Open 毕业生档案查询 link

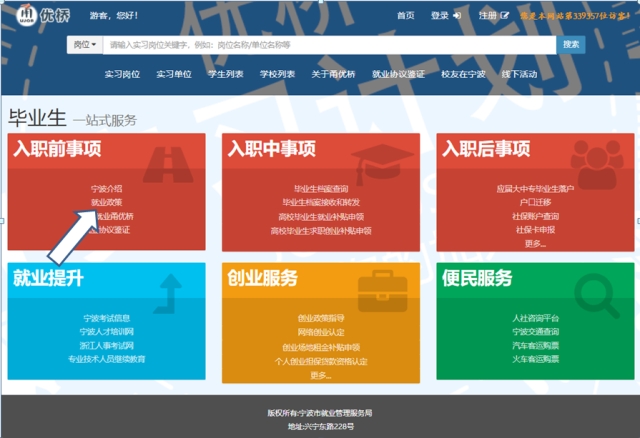(x=320, y=188)
